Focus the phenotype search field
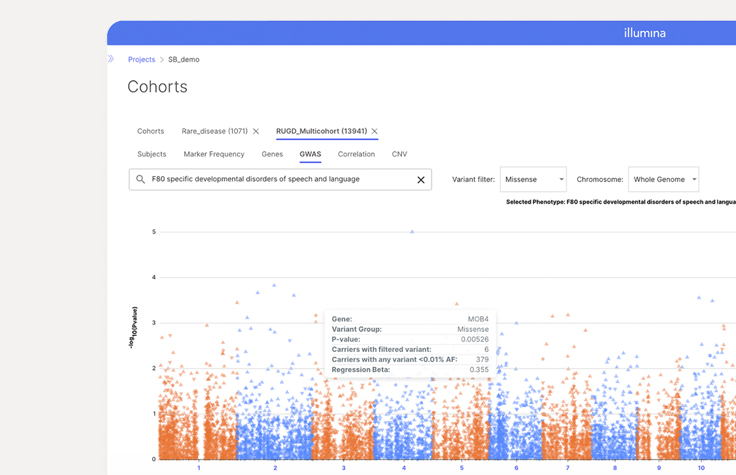The height and width of the screenshot is (475, 736). (x=280, y=179)
